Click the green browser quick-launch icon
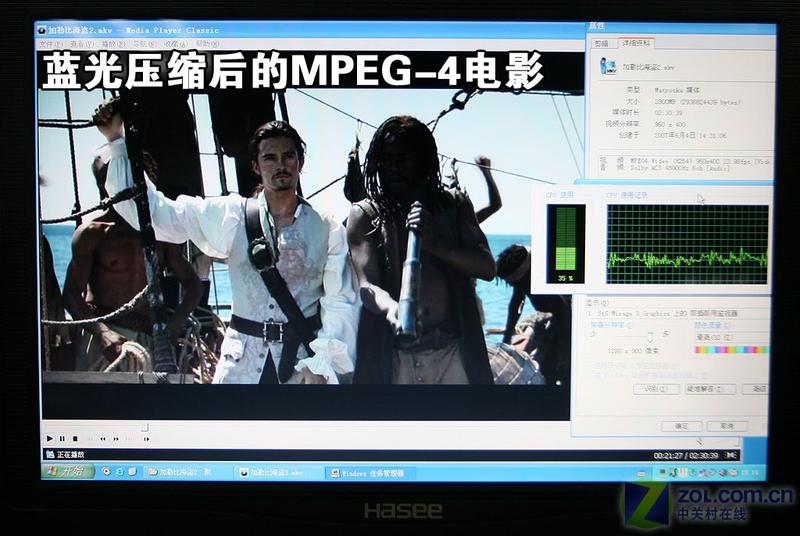The height and width of the screenshot is (536, 800). click(120, 472)
